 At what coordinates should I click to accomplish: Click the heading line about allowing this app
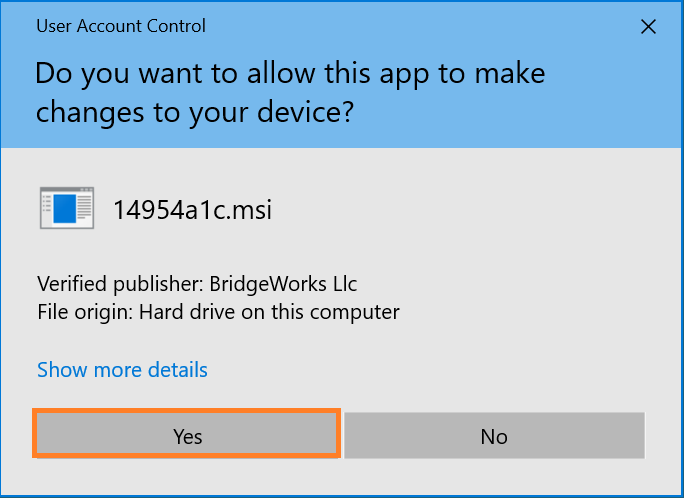point(290,73)
